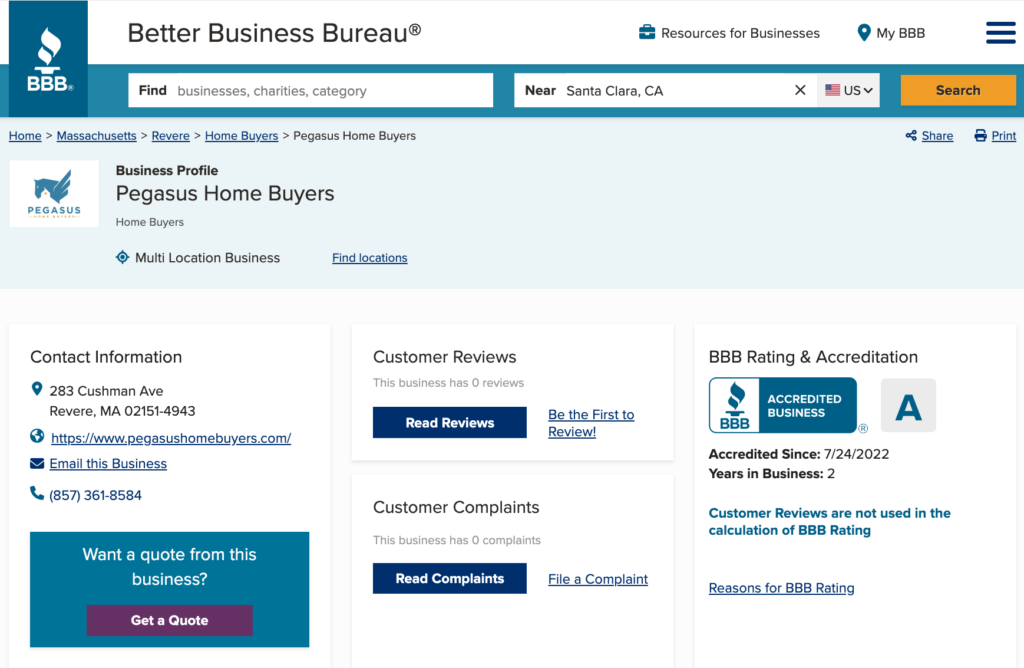Open My BBB menu
Viewport: 1024px width, 668px height.
click(901, 33)
